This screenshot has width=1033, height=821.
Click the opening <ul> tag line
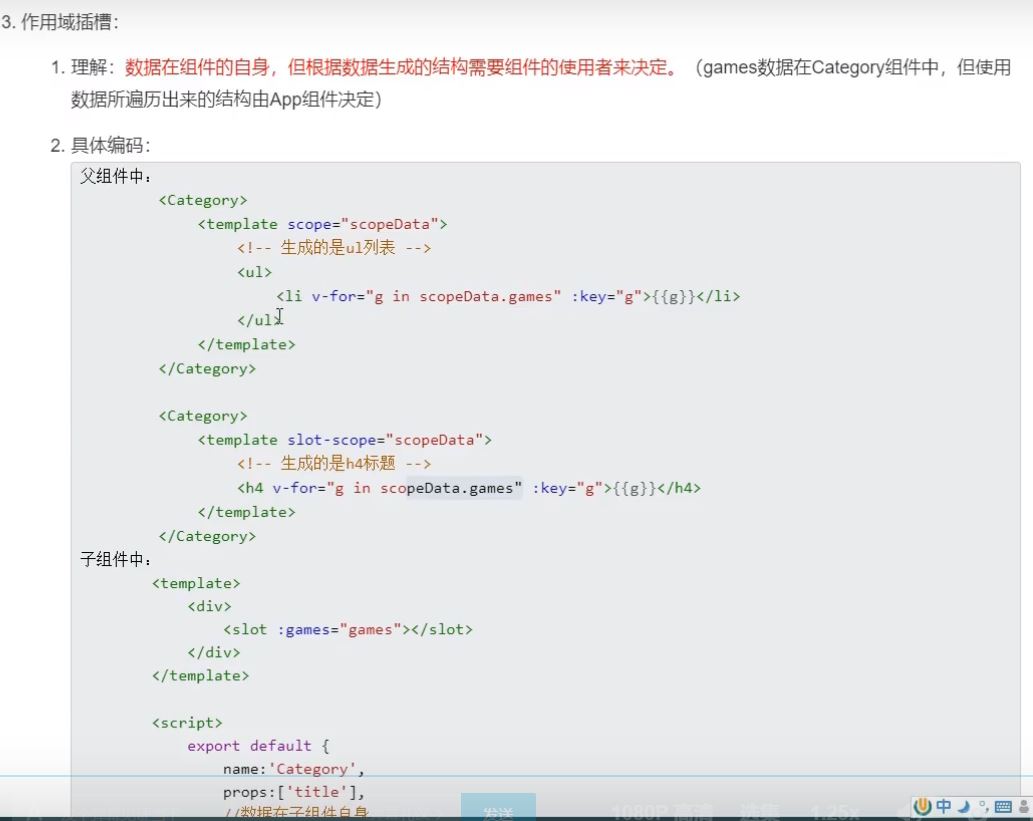tap(254, 272)
